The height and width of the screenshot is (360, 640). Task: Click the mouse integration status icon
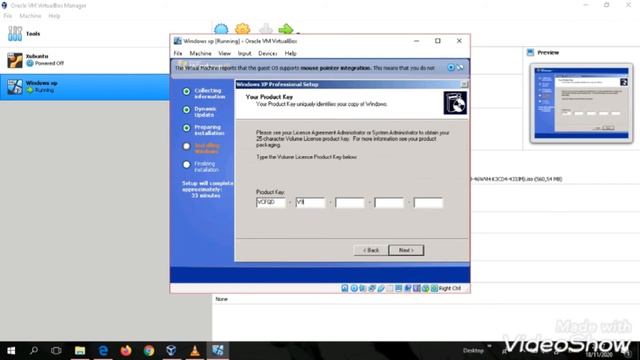click(x=426, y=288)
